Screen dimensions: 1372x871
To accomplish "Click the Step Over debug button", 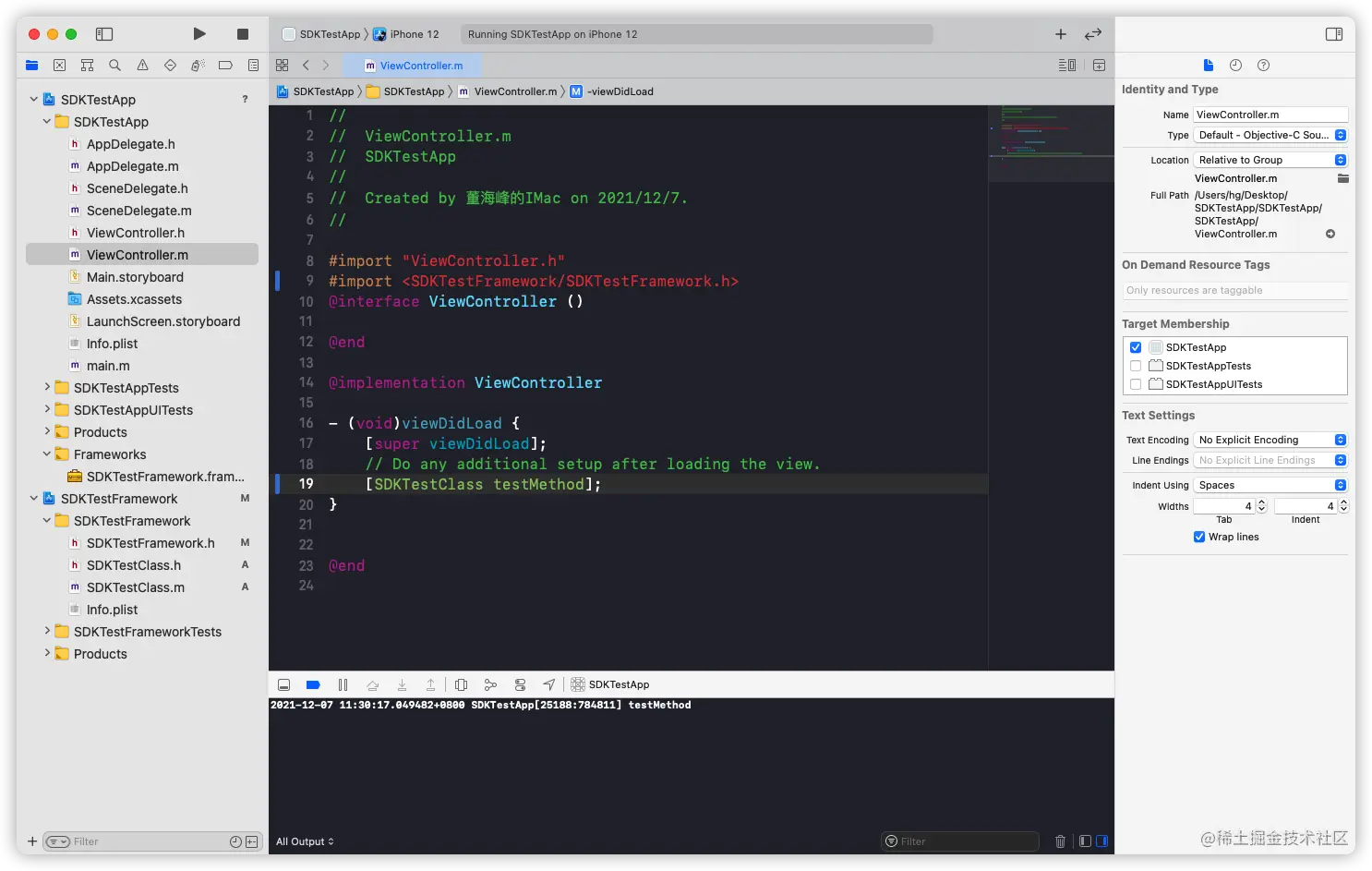I will [x=372, y=684].
